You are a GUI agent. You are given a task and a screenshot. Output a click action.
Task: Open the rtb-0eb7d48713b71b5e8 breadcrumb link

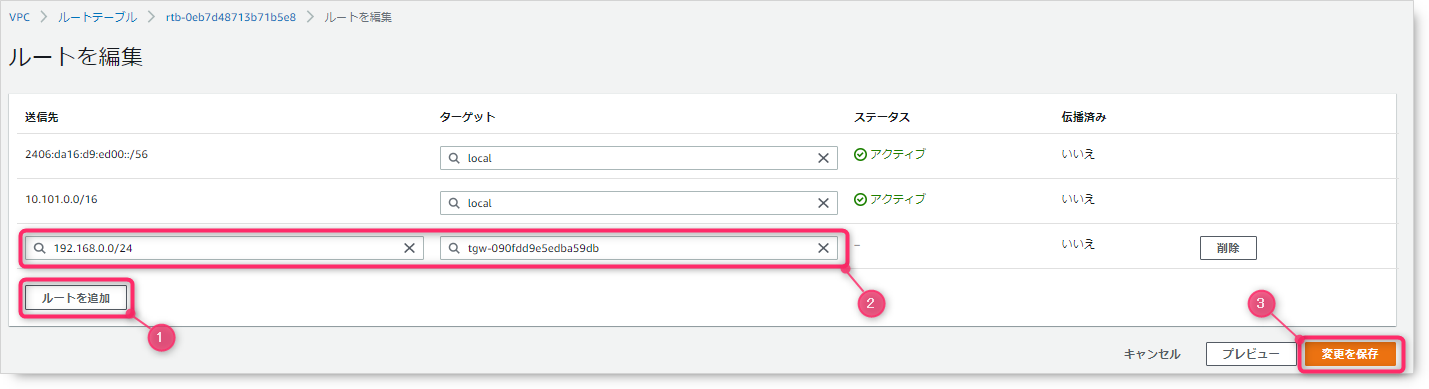pos(231,17)
